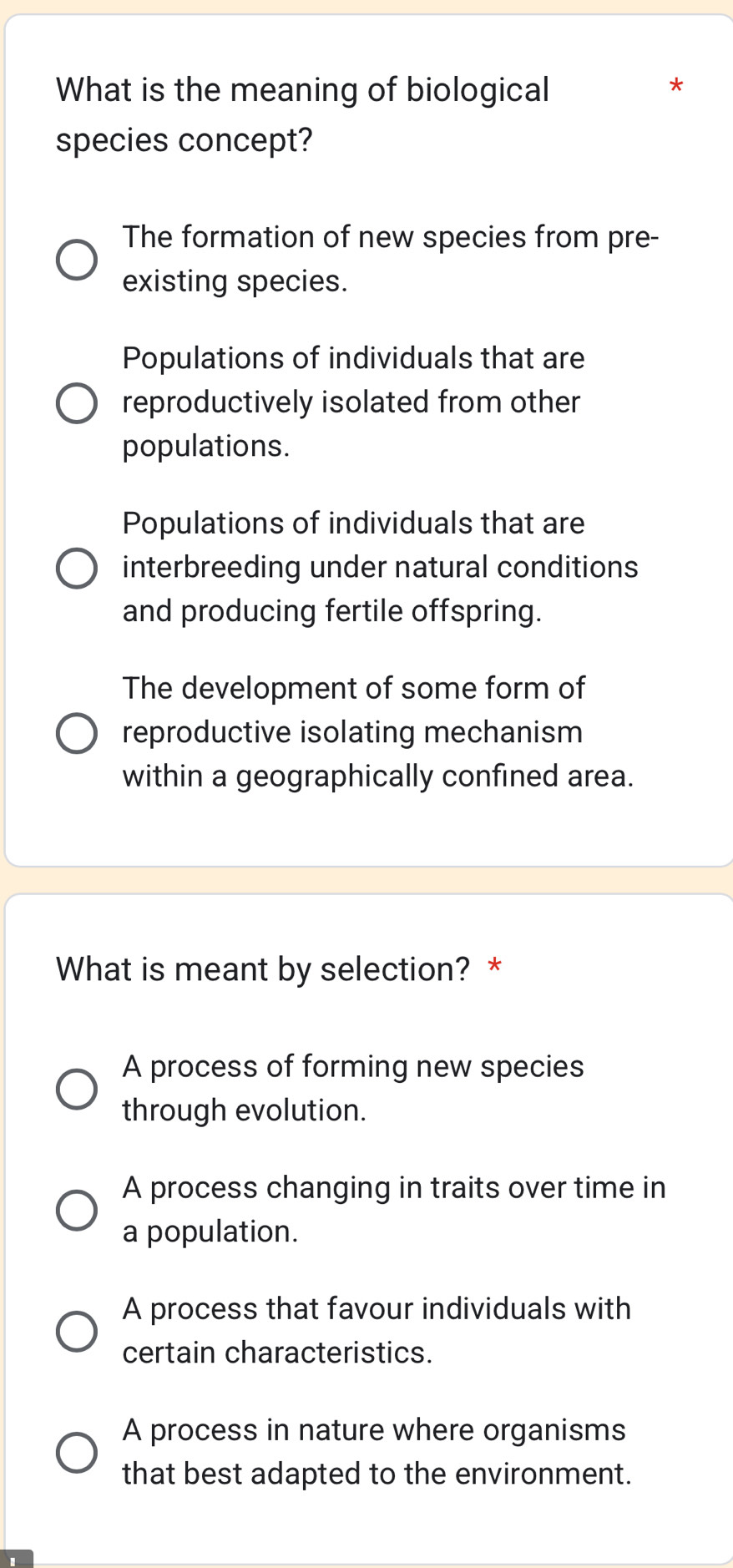Click the text "and producing fertile offspring"
The width and height of the screenshot is (733, 1568).
[x=331, y=611]
